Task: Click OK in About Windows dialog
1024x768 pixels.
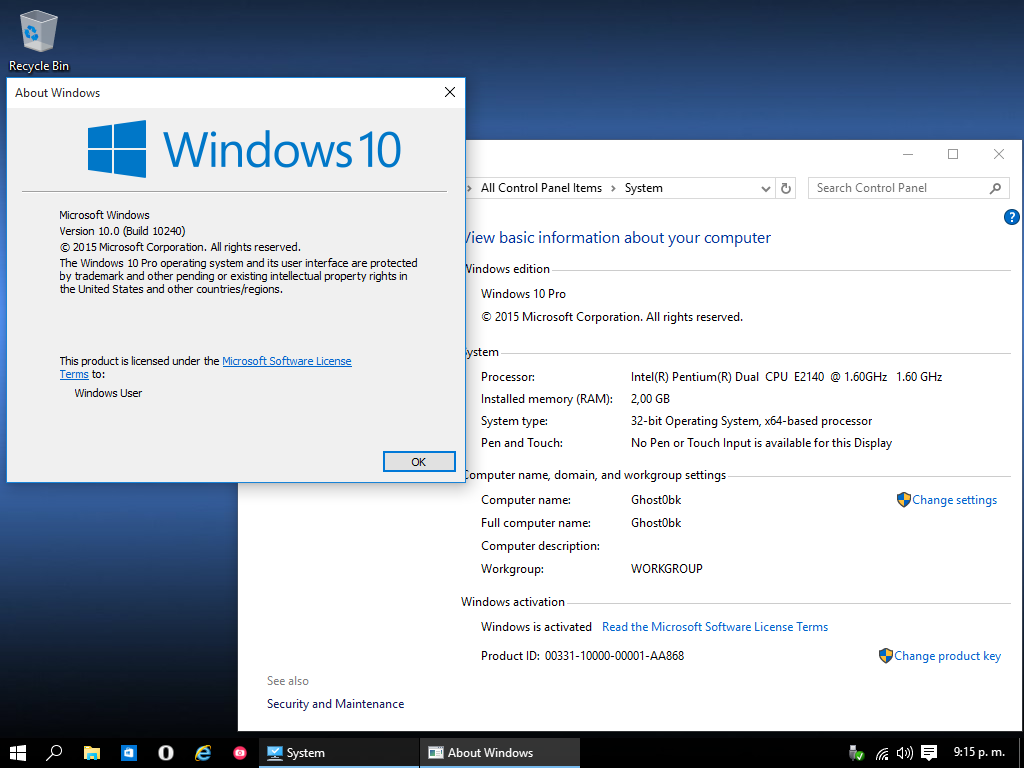Action: 419,462
